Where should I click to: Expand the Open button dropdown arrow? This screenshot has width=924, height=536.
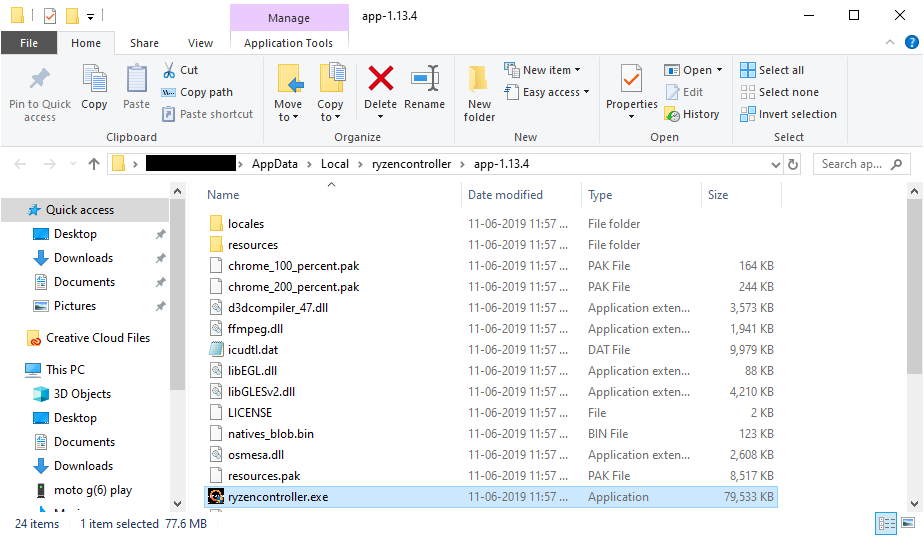720,70
